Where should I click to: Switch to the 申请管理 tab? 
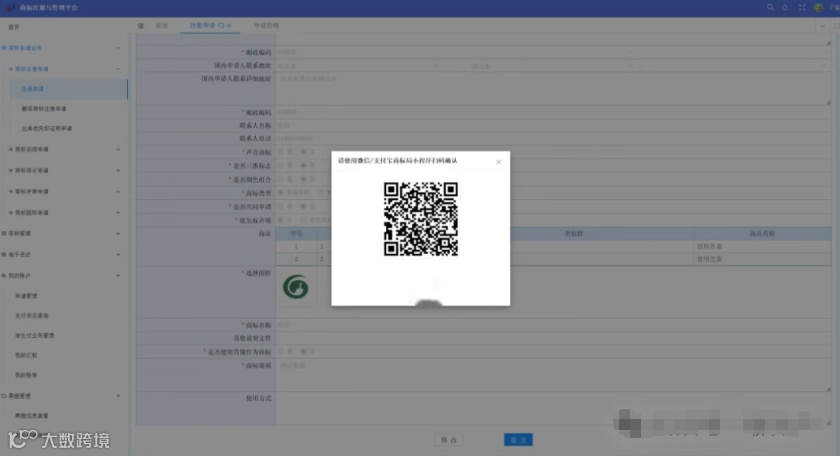[266, 25]
